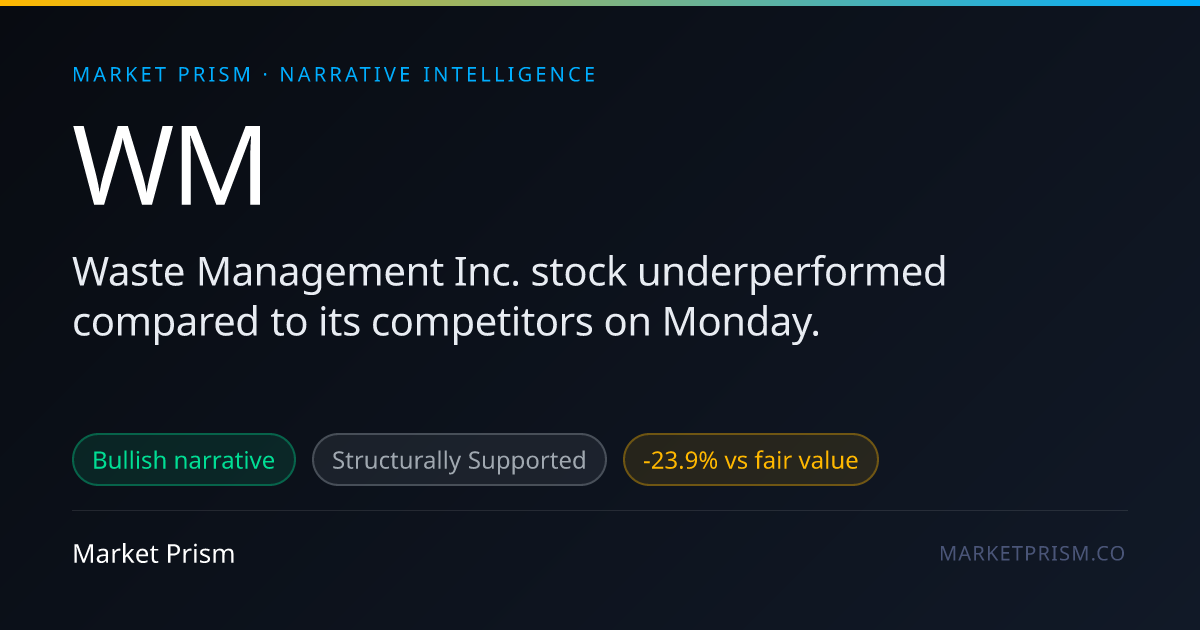Click the divider line above the footer
This screenshot has height=630, width=1200.
tap(600, 510)
